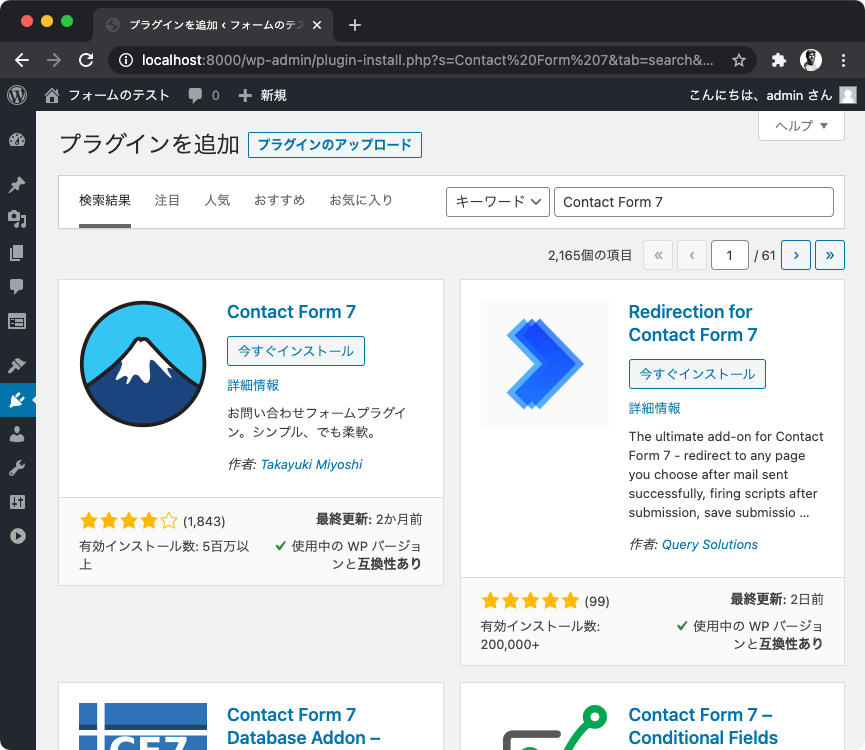Viewport: 865px width, 750px height.
Task: Click the Redirection plugin arrow thumbnail
Action: [x=544, y=364]
